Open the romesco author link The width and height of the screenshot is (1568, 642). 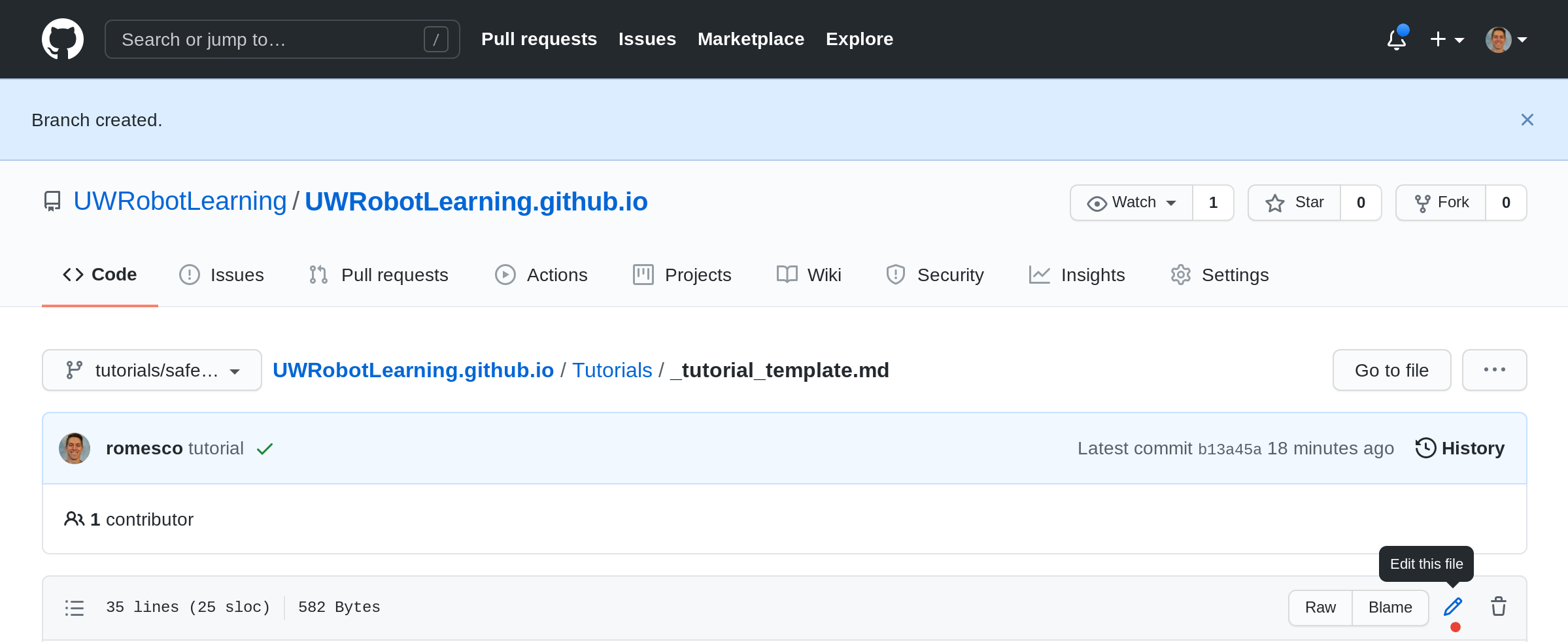pos(144,448)
